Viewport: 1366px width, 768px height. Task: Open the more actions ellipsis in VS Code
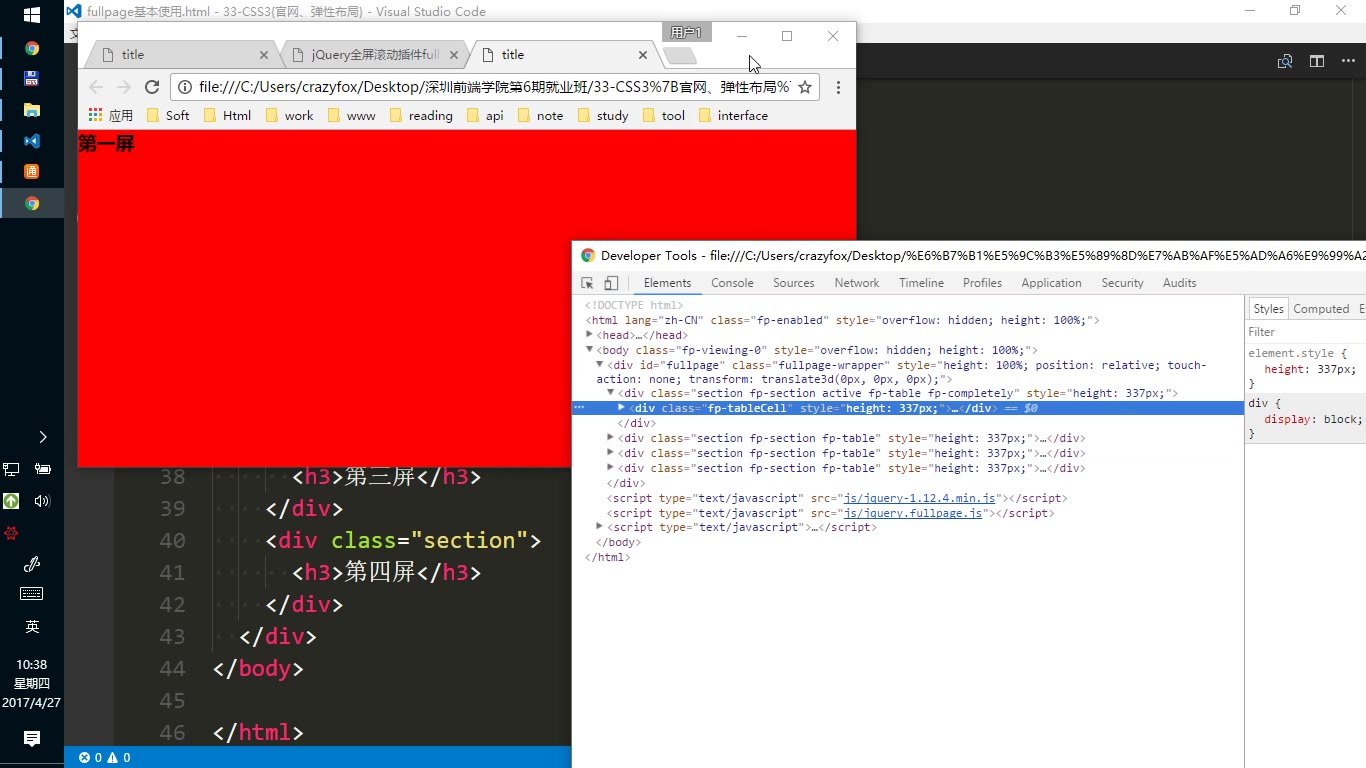[x=1347, y=61]
